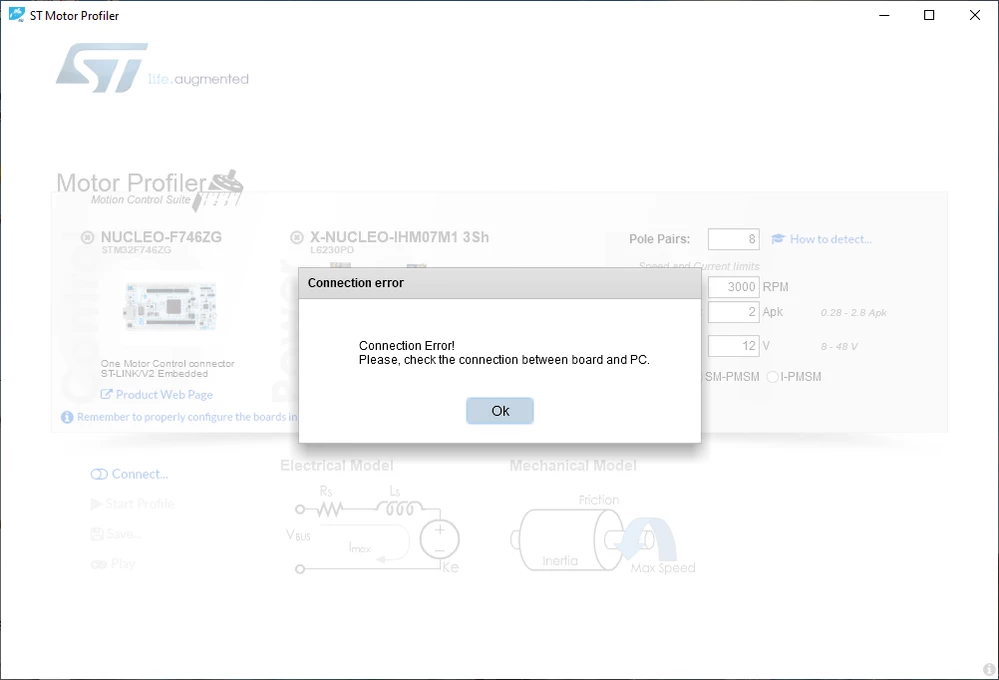Click the Apk max current field

[733, 312]
